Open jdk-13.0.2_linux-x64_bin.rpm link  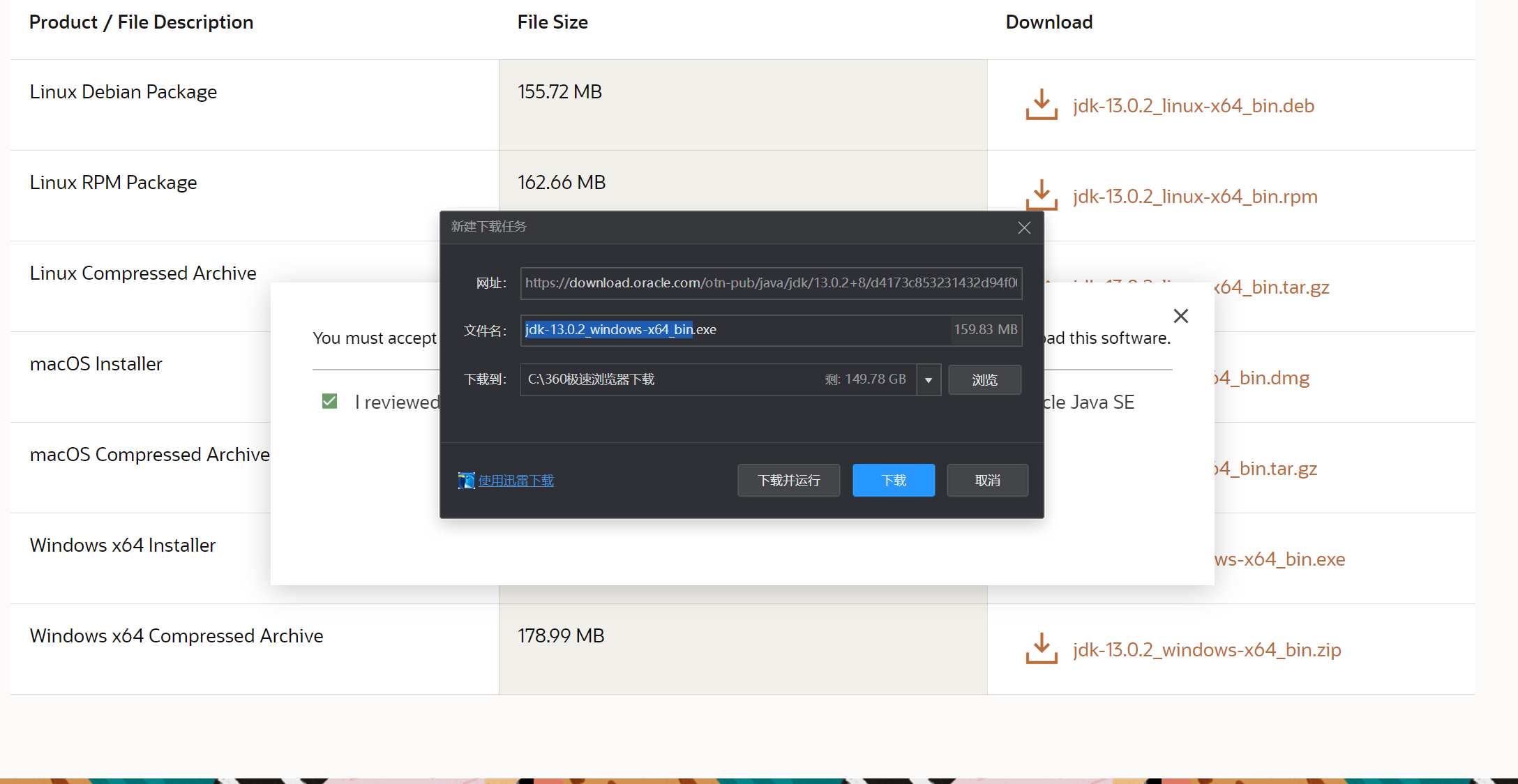(1194, 197)
